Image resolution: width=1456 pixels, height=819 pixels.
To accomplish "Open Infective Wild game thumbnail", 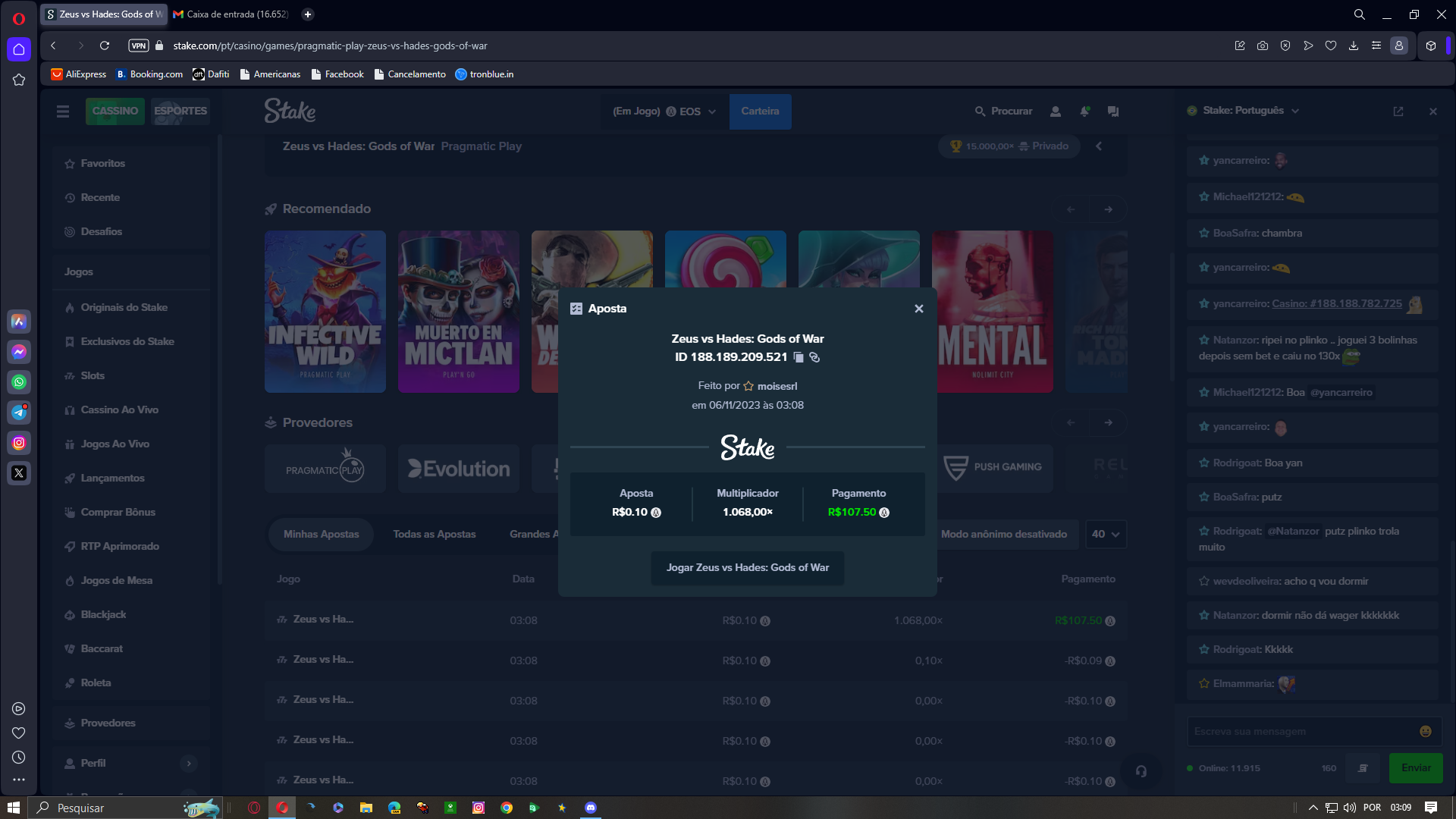I will point(325,312).
